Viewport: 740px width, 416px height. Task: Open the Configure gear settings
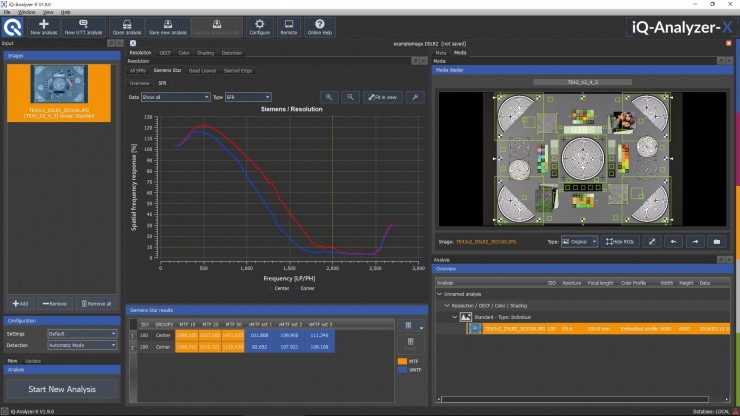(x=260, y=27)
